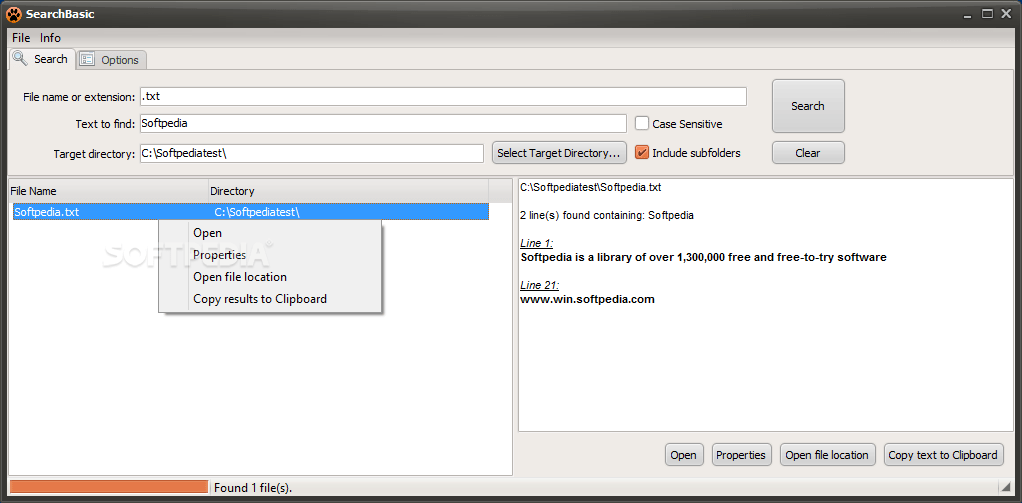Click '2 line(s) found containing' text

click(x=607, y=215)
